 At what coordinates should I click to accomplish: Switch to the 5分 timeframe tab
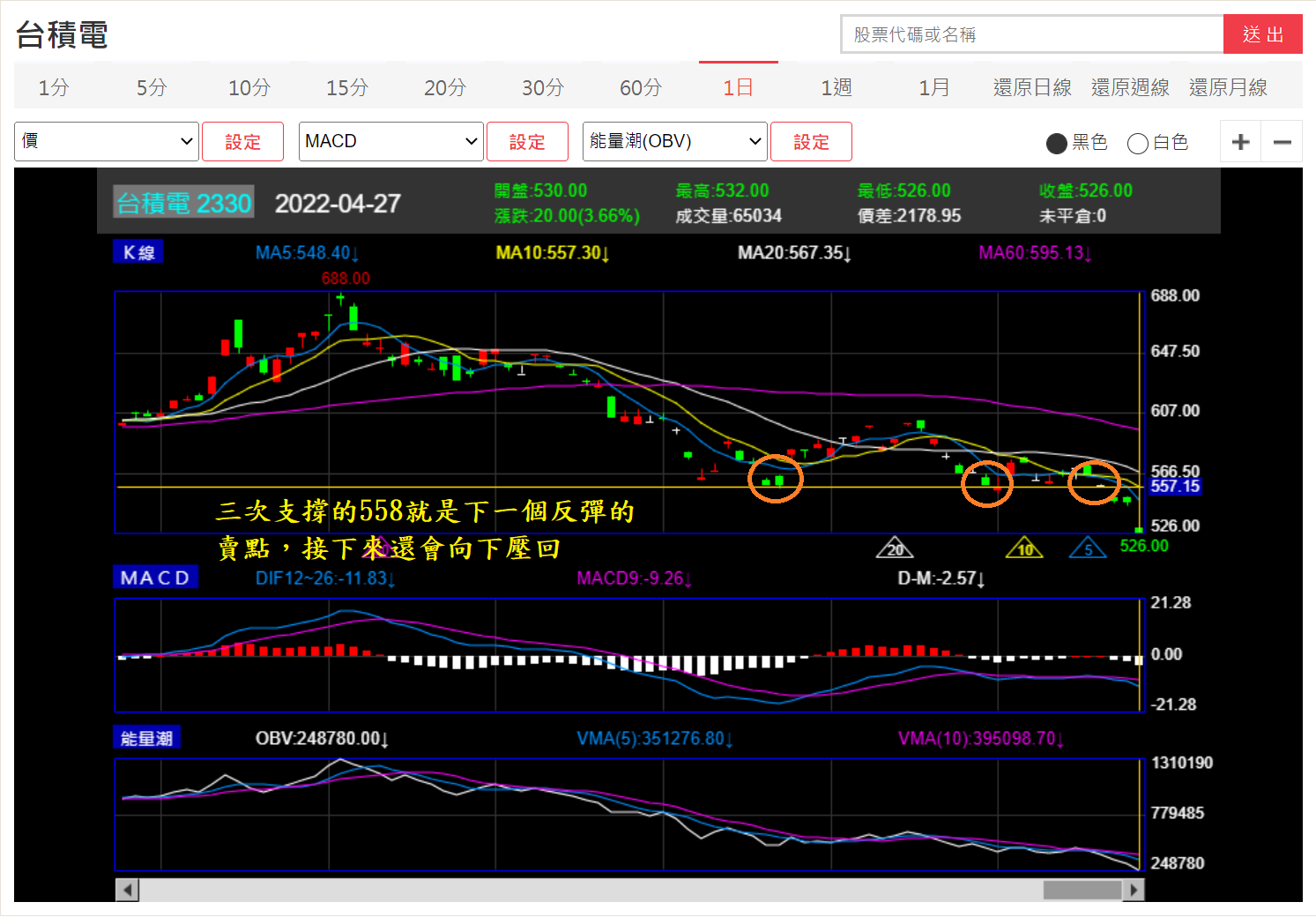click(152, 87)
